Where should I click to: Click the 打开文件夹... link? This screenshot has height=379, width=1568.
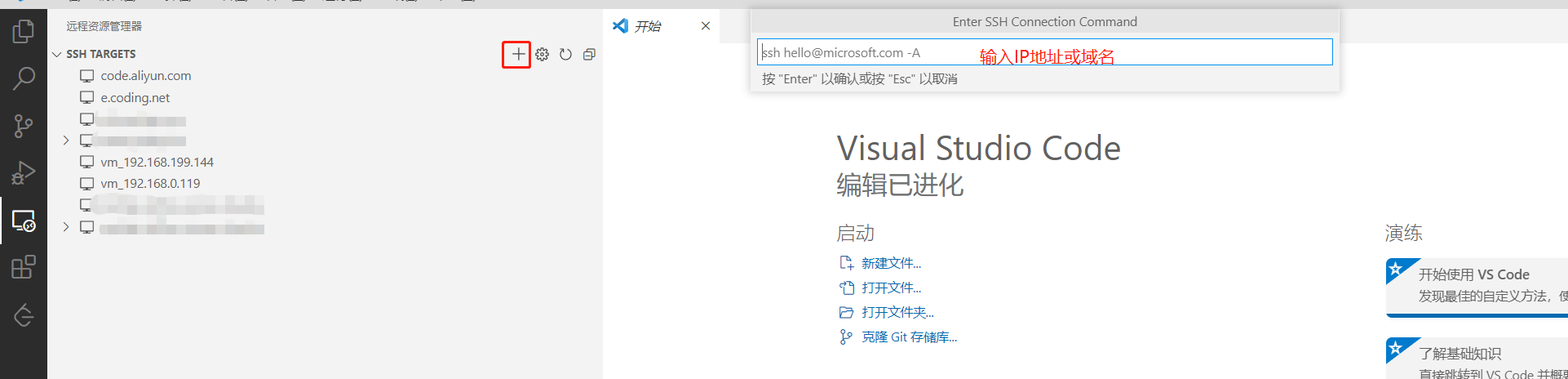click(897, 312)
